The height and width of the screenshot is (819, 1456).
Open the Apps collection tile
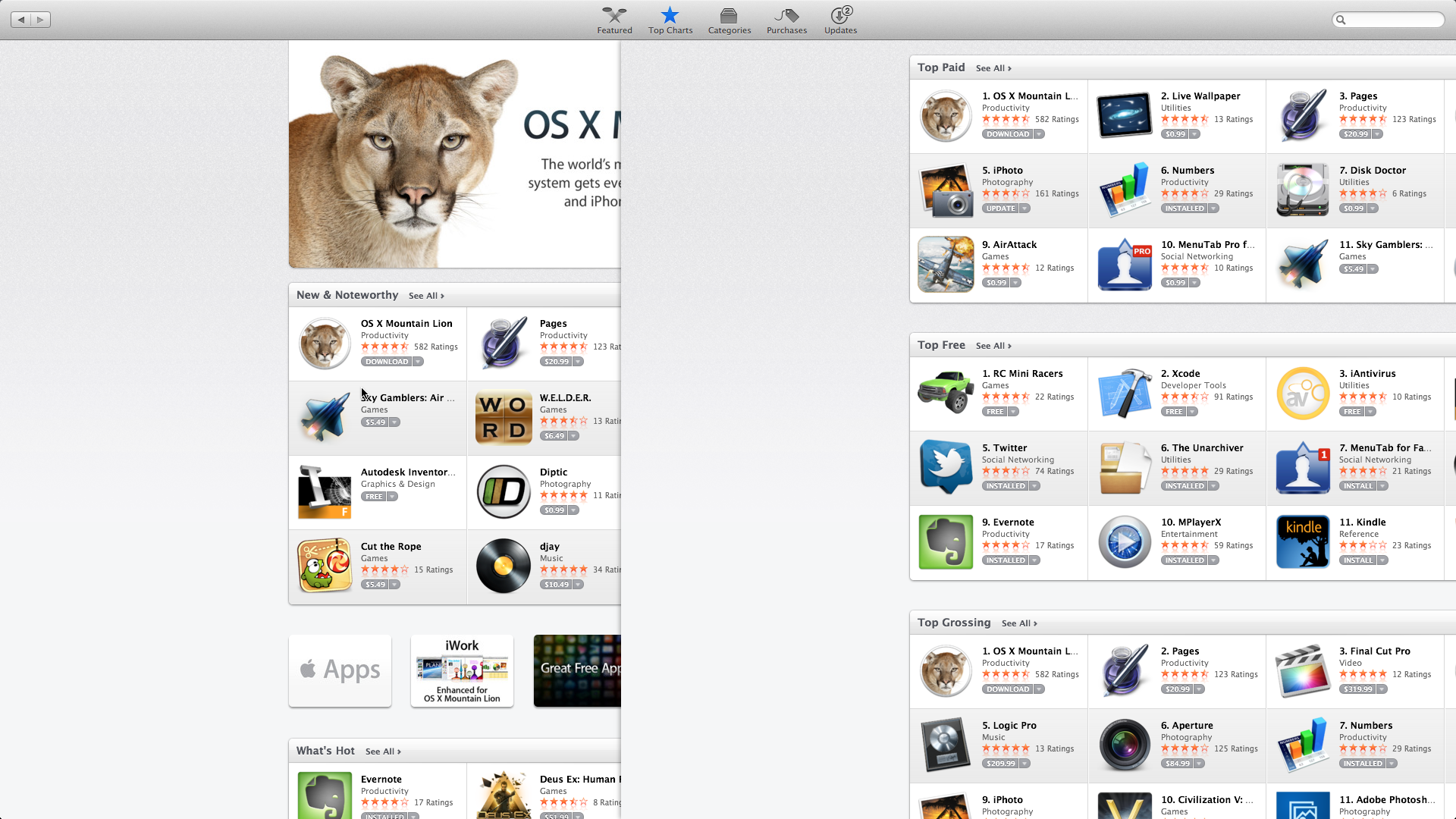(340, 670)
